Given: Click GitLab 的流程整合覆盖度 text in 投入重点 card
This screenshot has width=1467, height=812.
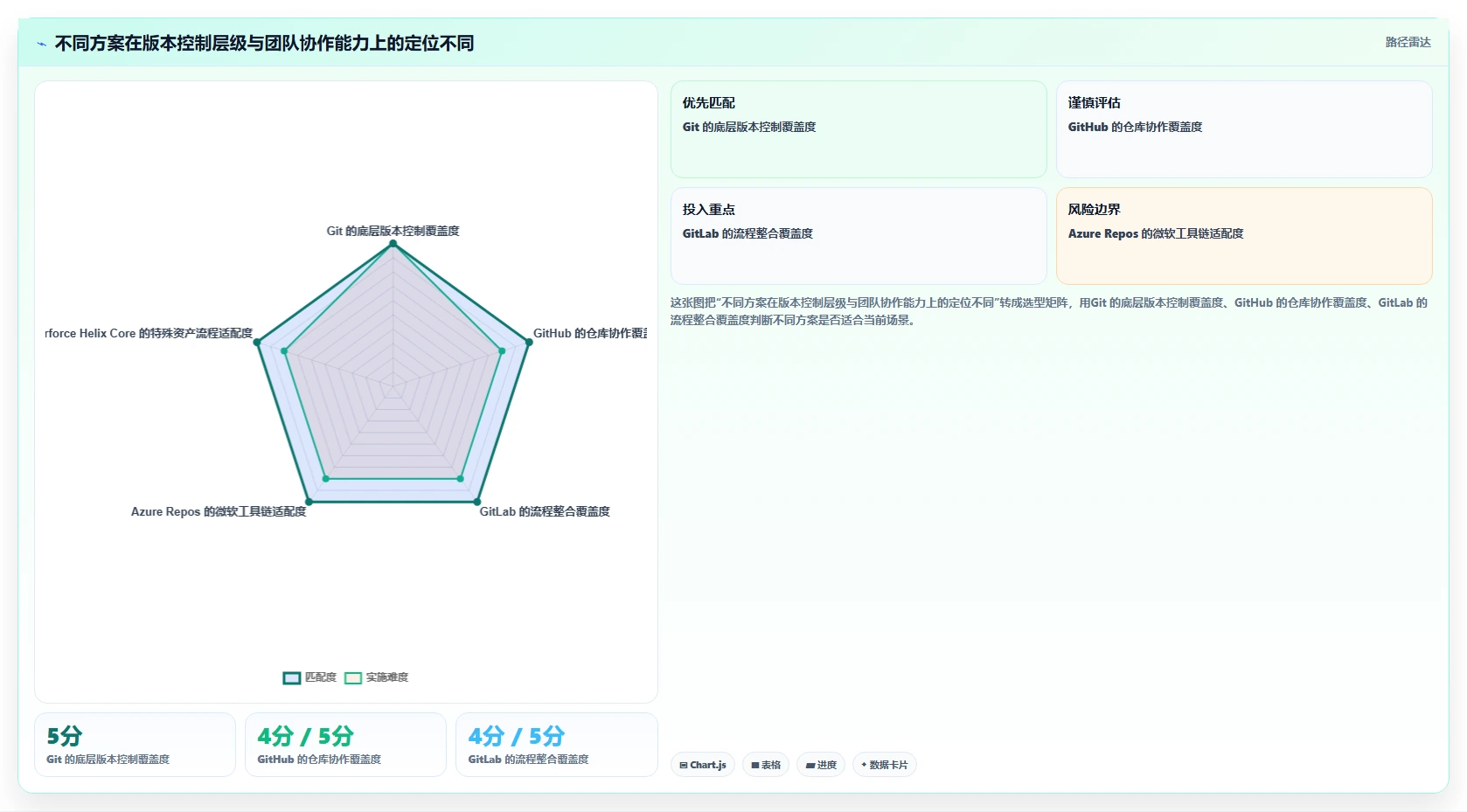Looking at the screenshot, I should [747, 233].
